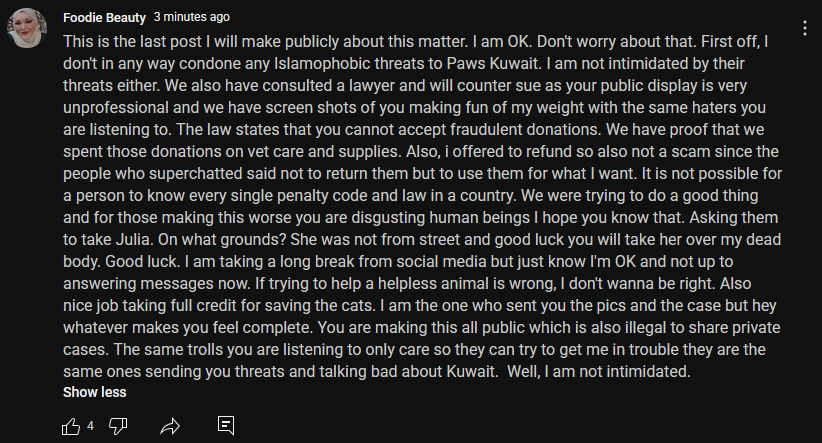This screenshot has height=443, width=822.
Task: Click the word 'superchatted' in the post body
Action: click(x=197, y=174)
